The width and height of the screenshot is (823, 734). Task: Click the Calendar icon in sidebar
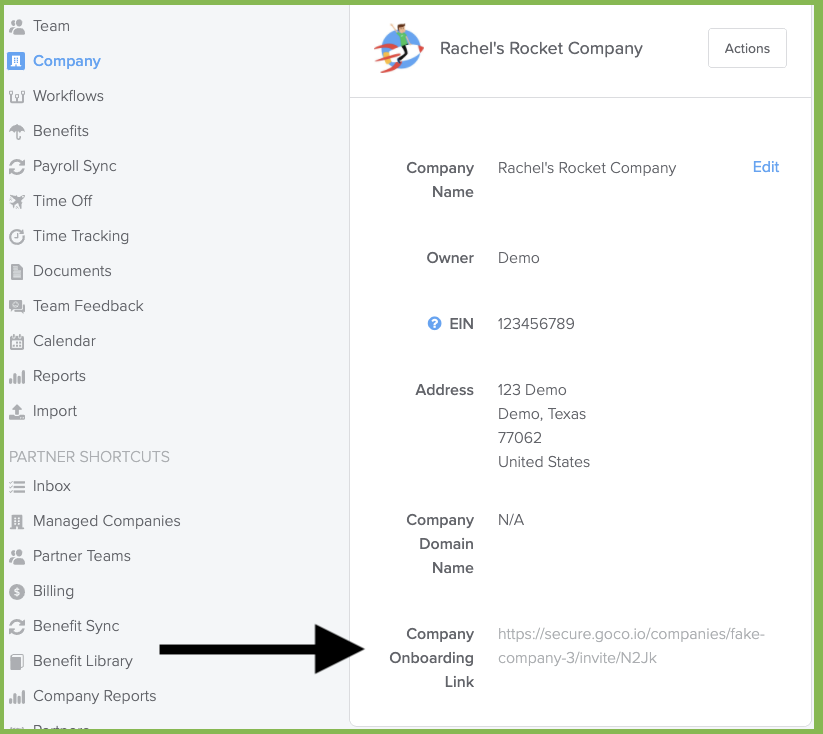17,342
